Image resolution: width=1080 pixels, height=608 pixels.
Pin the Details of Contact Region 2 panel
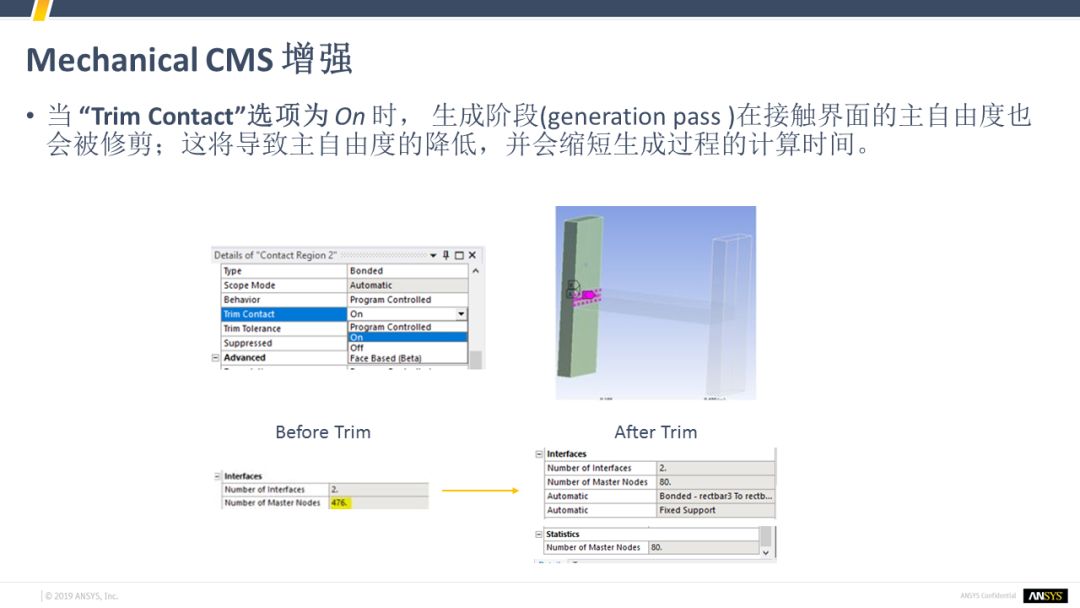pyautogui.click(x=446, y=255)
